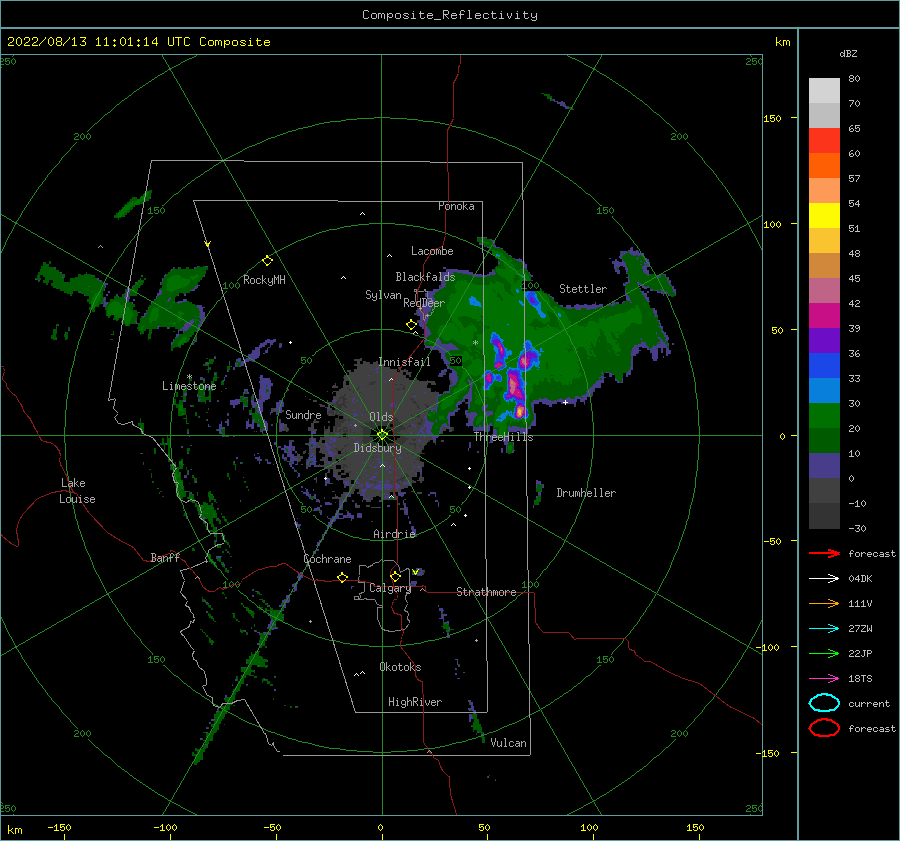Click the HighRiver label

(x=415, y=702)
